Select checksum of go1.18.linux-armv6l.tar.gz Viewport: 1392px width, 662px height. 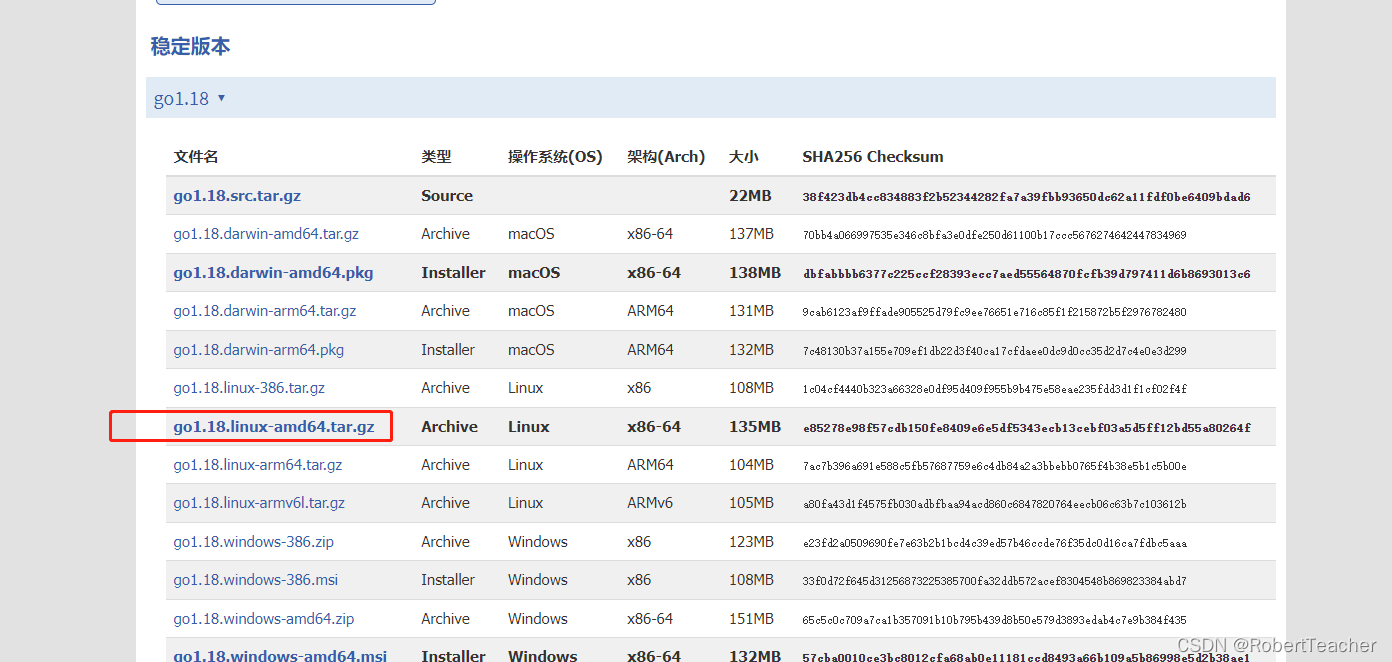995,504
